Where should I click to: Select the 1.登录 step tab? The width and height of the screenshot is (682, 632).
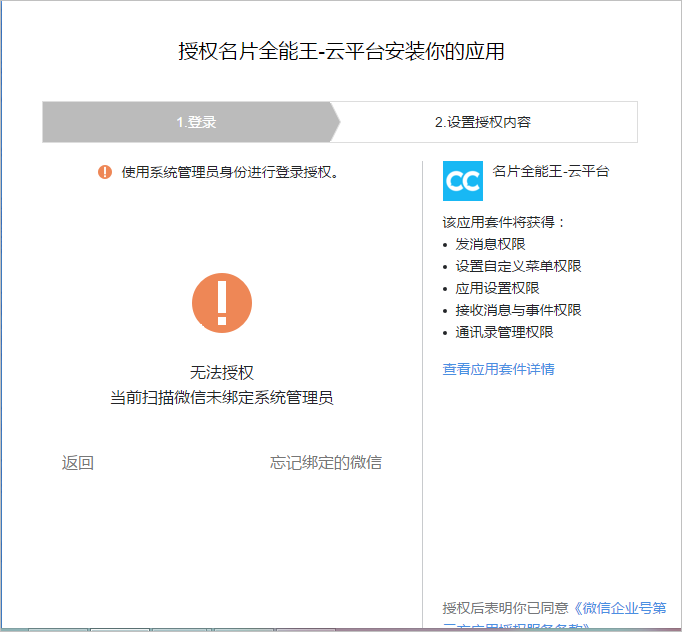196,122
